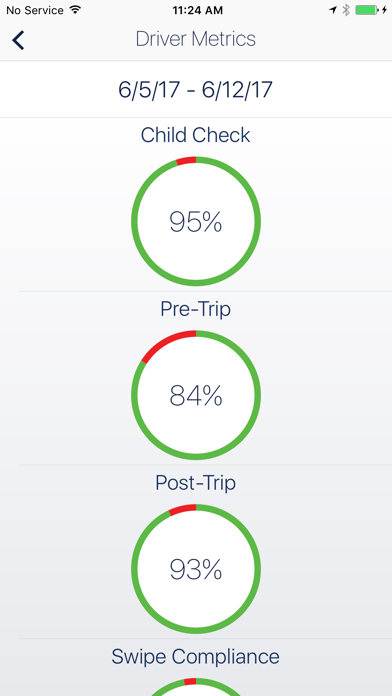Screen dimensions: 392x696
Task: Tap the 11:24 AM clock in status bar
Action: pos(196,10)
